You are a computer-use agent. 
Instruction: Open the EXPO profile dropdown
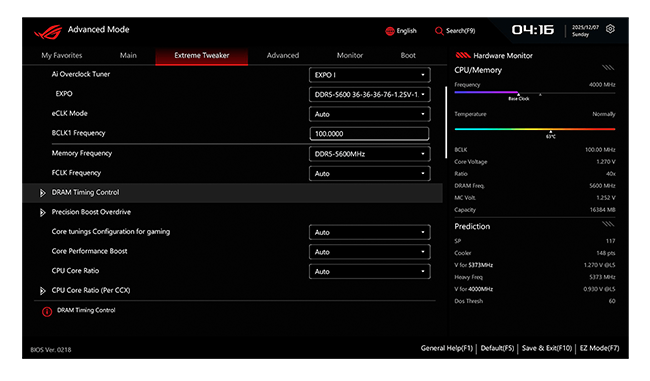pyautogui.click(x=369, y=95)
